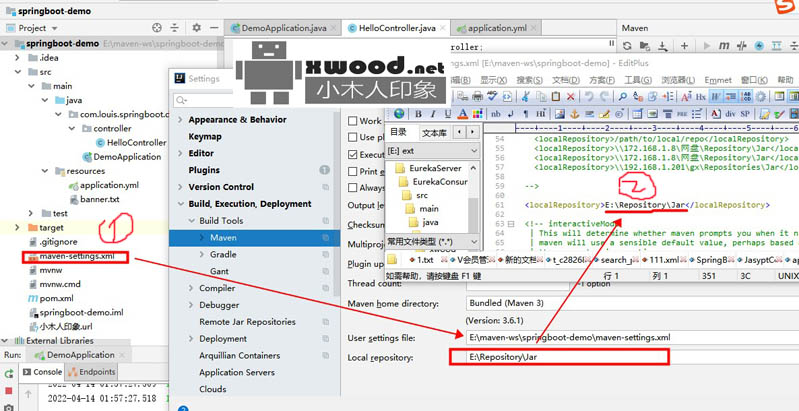Click the EurekaServer folder in EditPlus directory

[435, 168]
